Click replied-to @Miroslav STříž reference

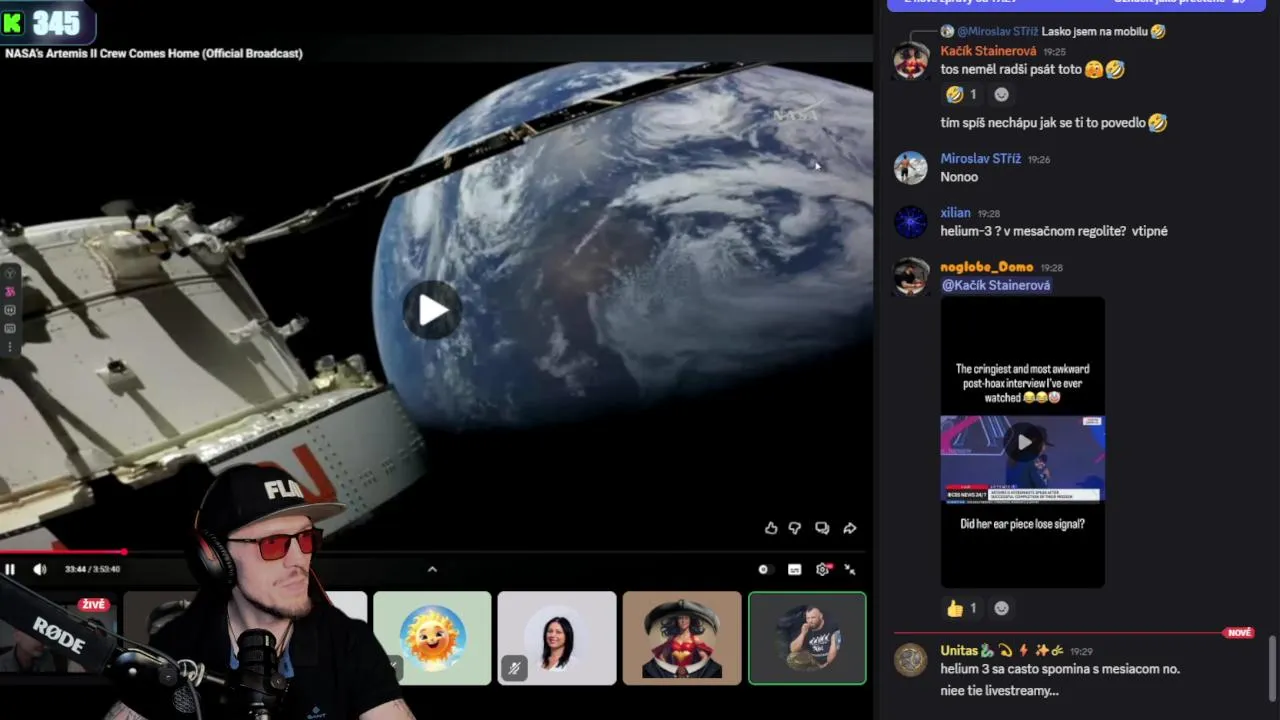click(x=998, y=32)
